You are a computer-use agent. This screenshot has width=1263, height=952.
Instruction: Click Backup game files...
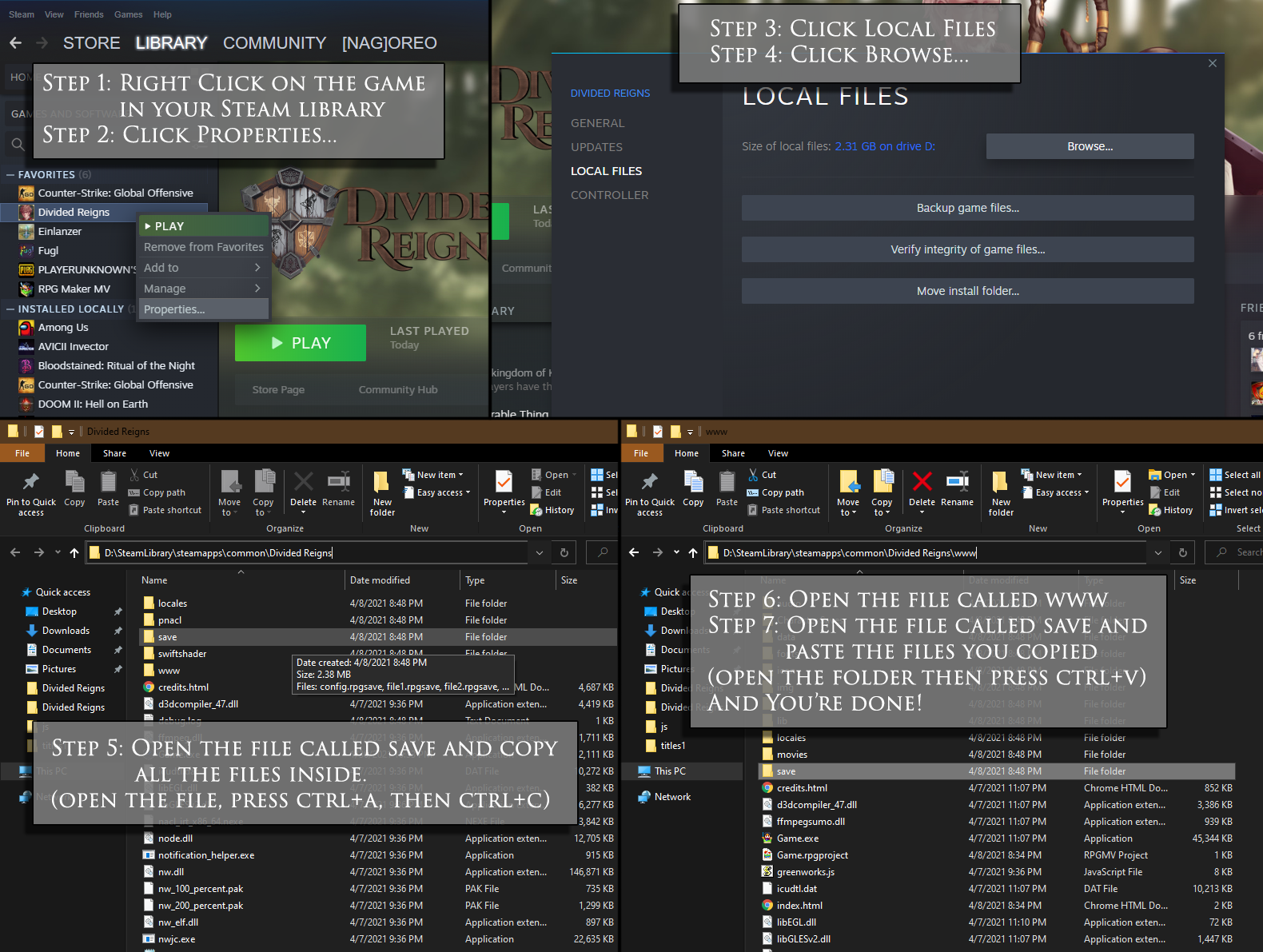click(967, 208)
